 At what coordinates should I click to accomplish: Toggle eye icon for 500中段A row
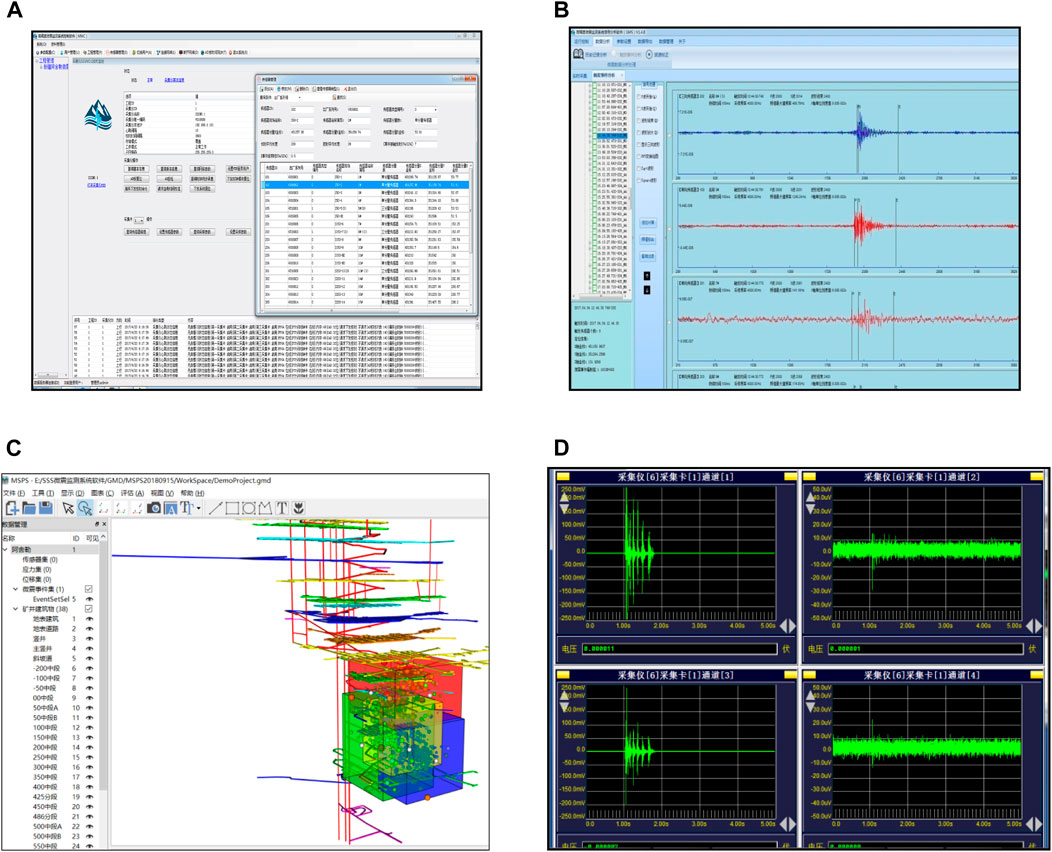89,827
